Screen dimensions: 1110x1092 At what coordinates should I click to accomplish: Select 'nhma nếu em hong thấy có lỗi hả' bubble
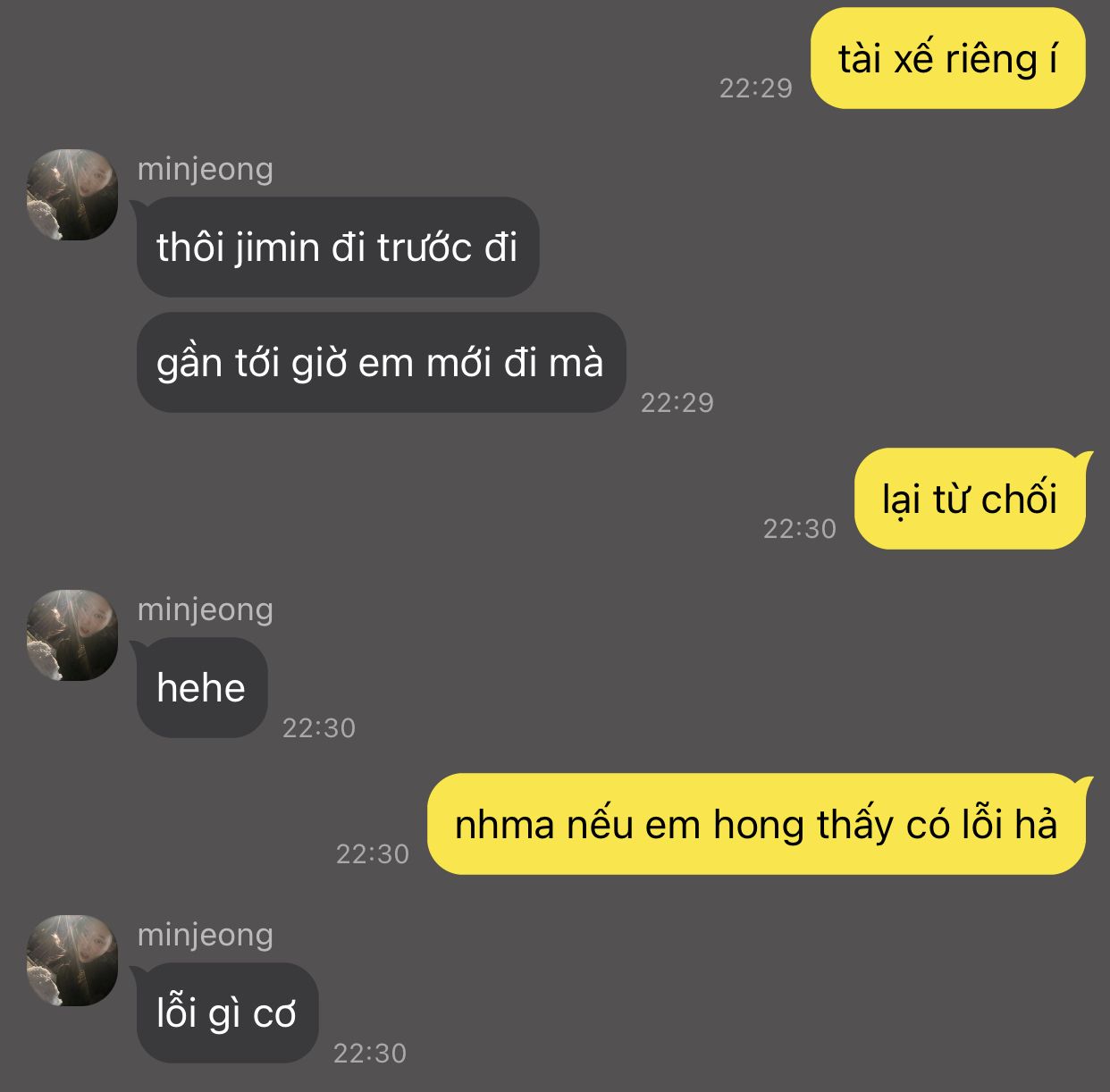pyautogui.click(x=756, y=824)
